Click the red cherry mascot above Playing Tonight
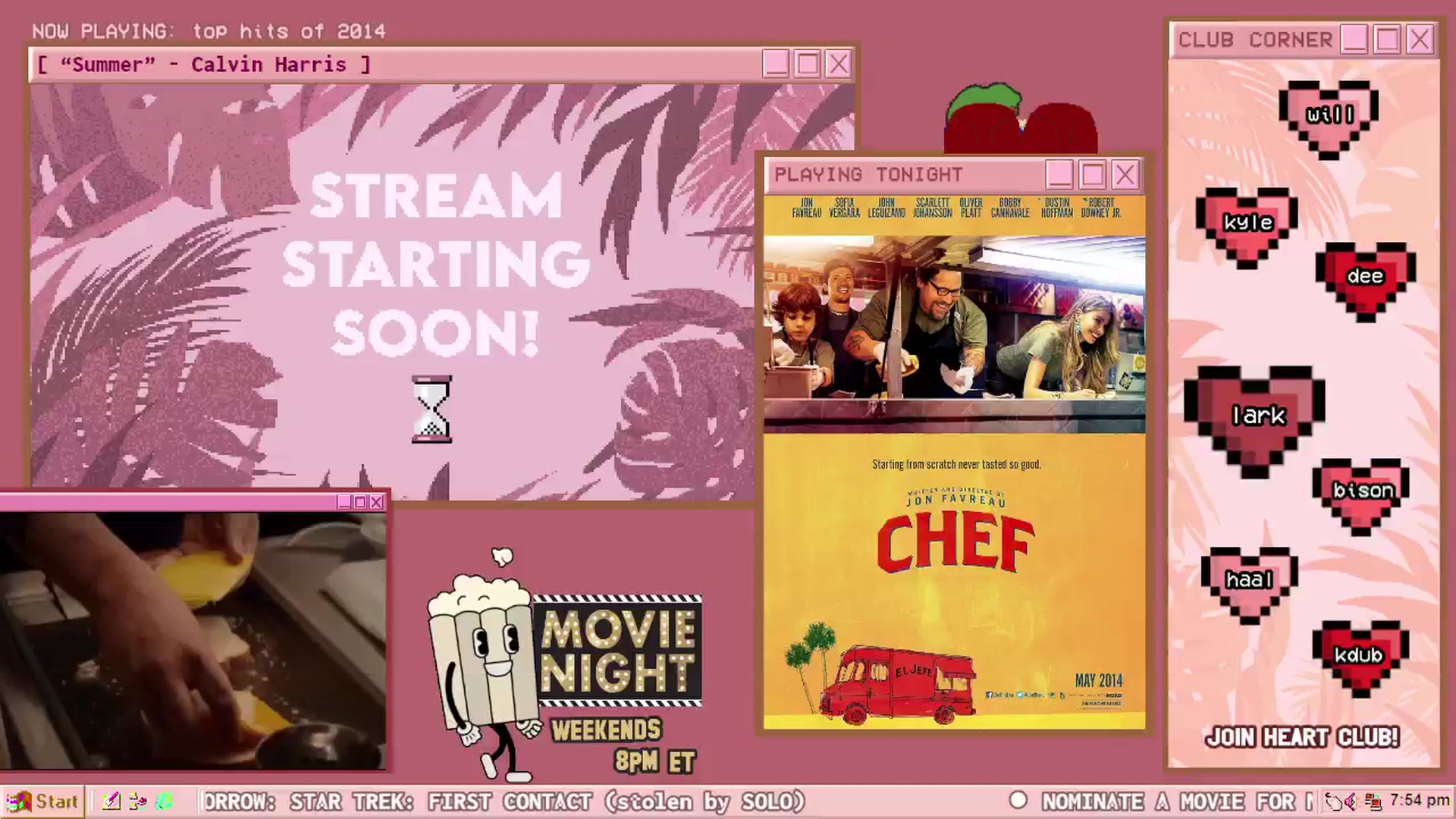 point(1020,120)
